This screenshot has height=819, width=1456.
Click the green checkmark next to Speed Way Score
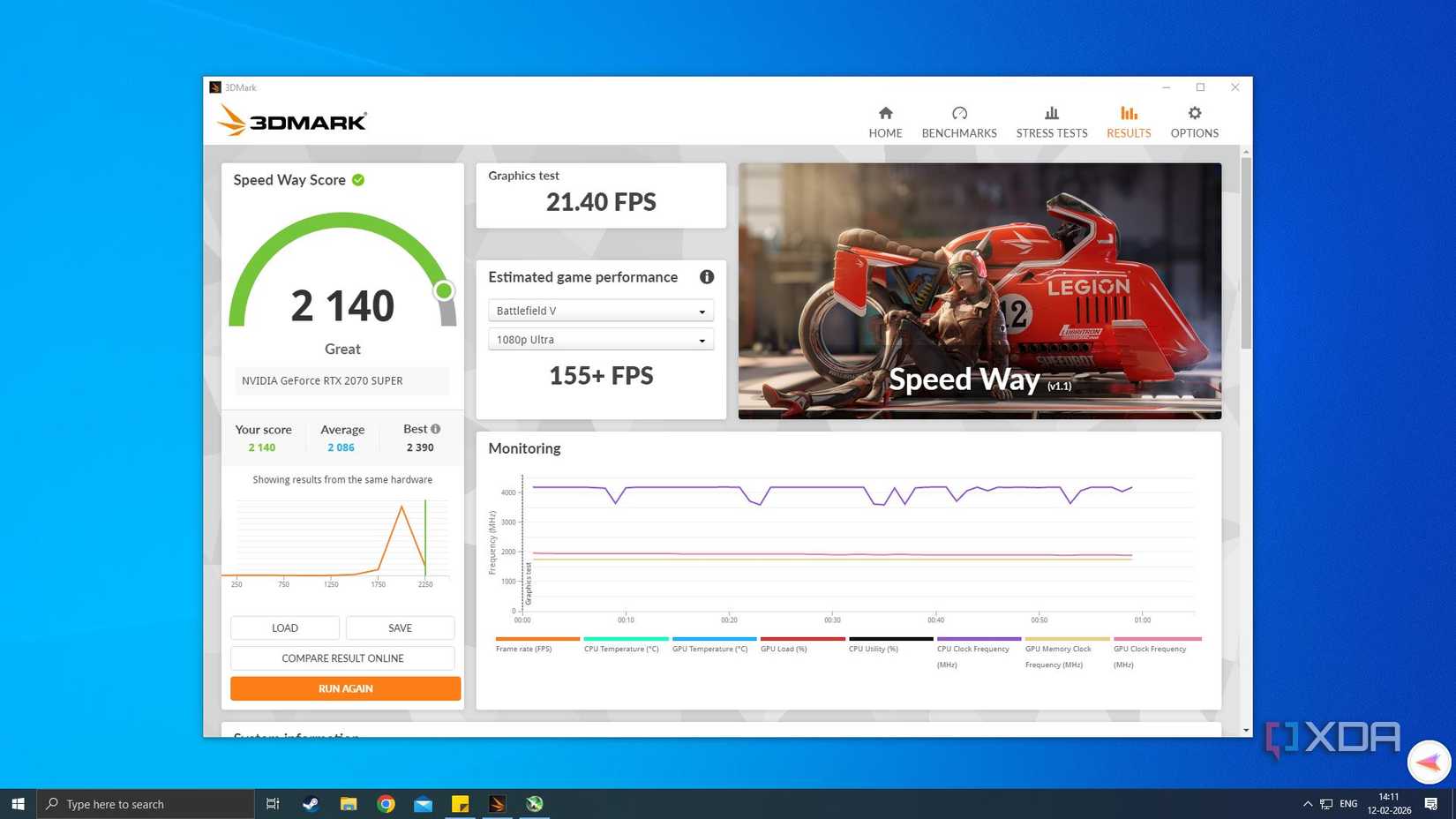(x=358, y=179)
